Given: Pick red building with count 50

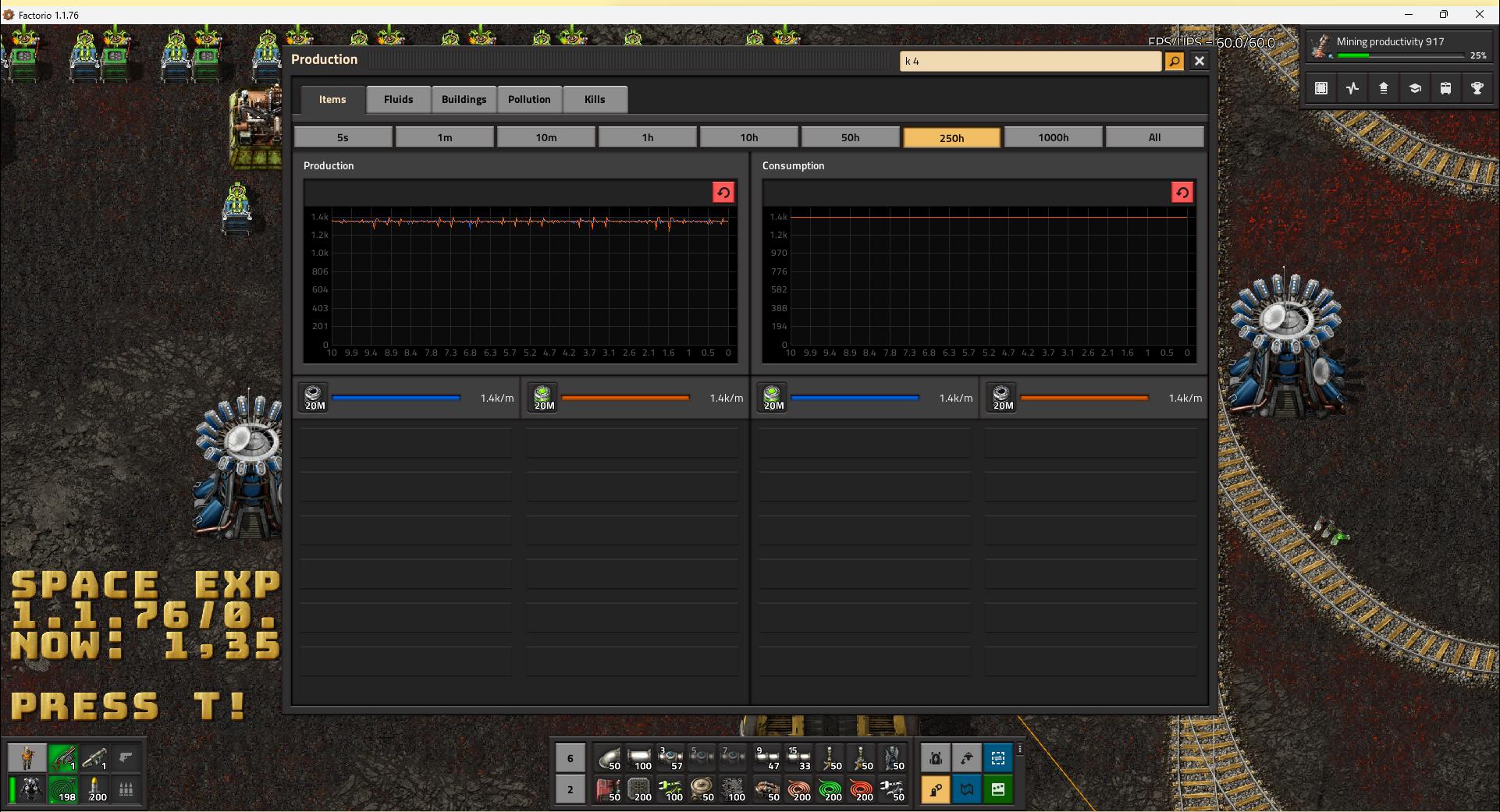Looking at the screenshot, I should pos(608,789).
